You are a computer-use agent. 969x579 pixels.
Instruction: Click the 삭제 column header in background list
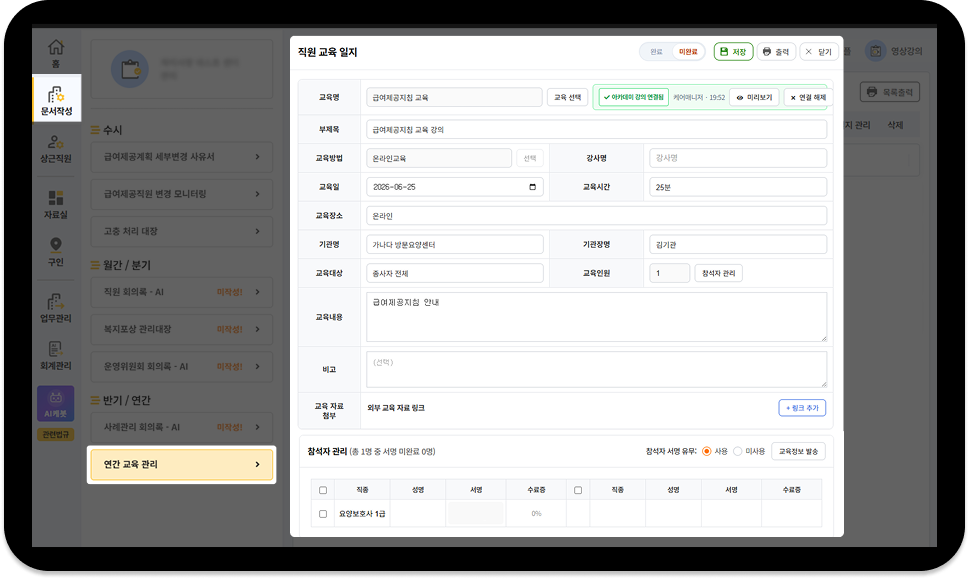point(895,125)
